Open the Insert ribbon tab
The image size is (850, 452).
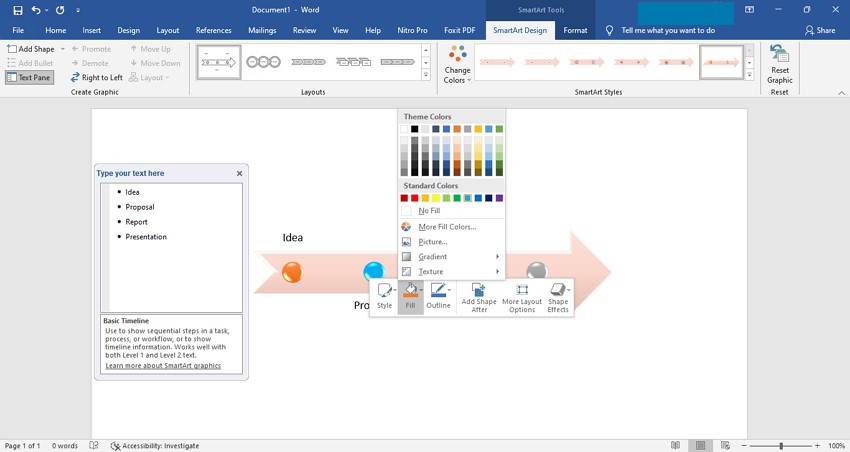click(91, 30)
